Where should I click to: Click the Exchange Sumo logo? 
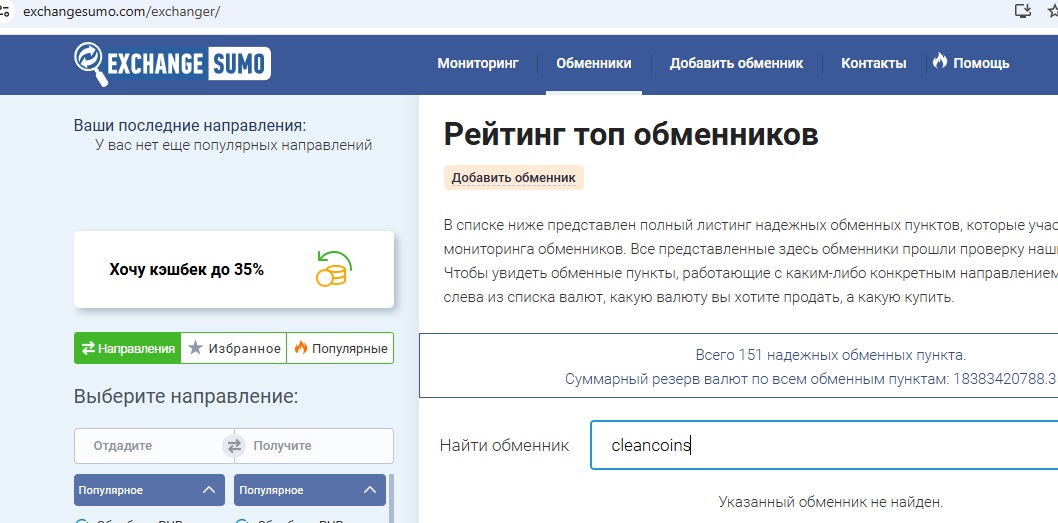tap(172, 64)
